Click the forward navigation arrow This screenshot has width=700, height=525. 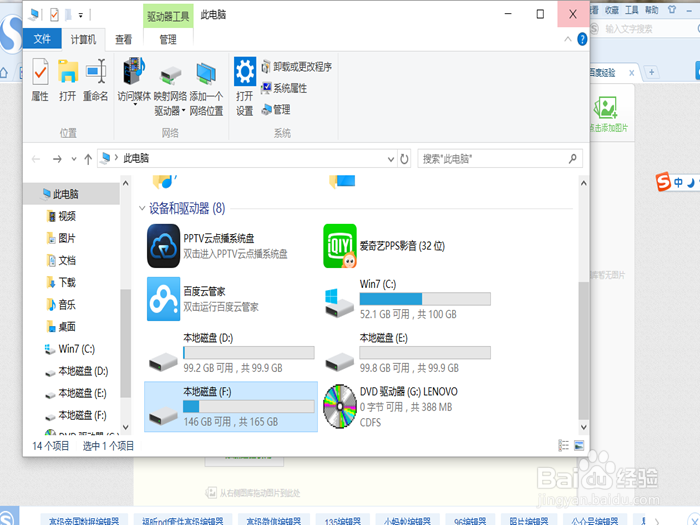pyautogui.click(x=57, y=158)
